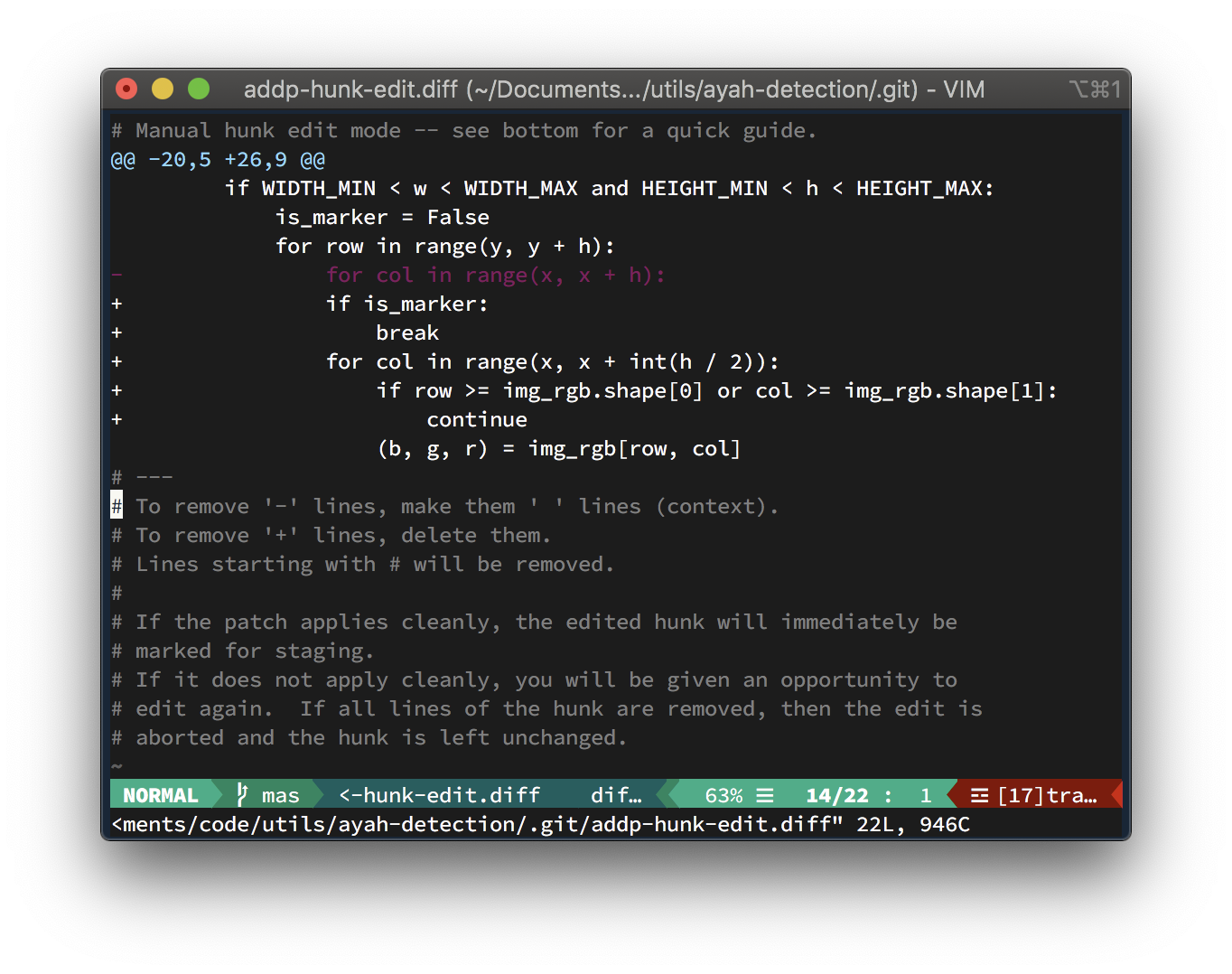Click the 63% file position indicator
The image size is (1232, 974).
[723, 795]
